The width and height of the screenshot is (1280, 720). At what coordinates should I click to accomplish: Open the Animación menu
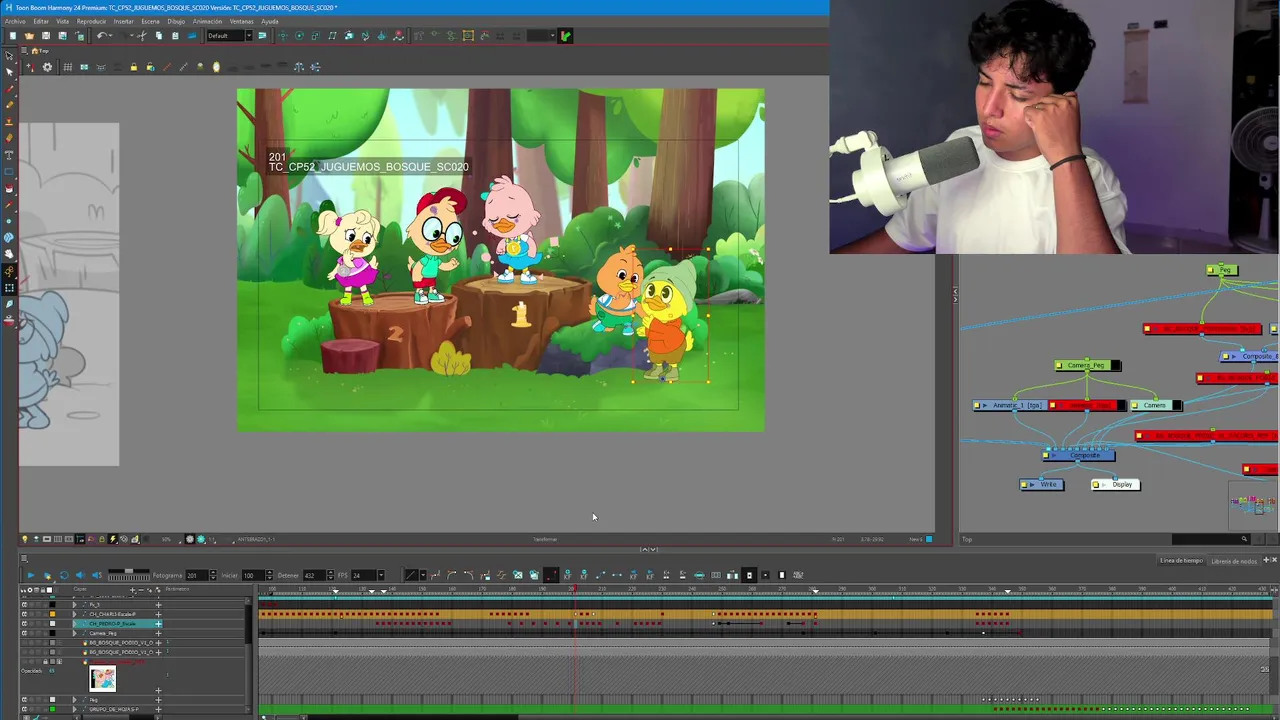tap(207, 21)
